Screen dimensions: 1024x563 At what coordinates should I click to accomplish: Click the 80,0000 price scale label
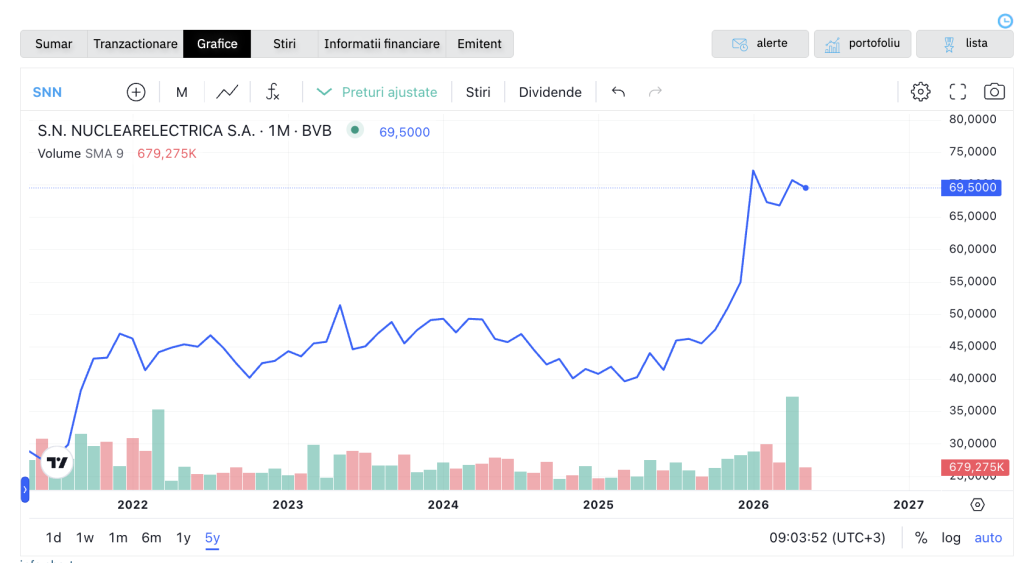point(972,119)
